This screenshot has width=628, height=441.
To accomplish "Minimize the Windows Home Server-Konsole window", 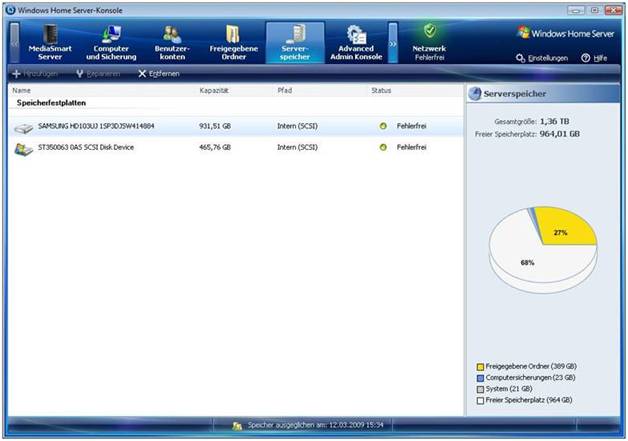I will pos(576,10).
